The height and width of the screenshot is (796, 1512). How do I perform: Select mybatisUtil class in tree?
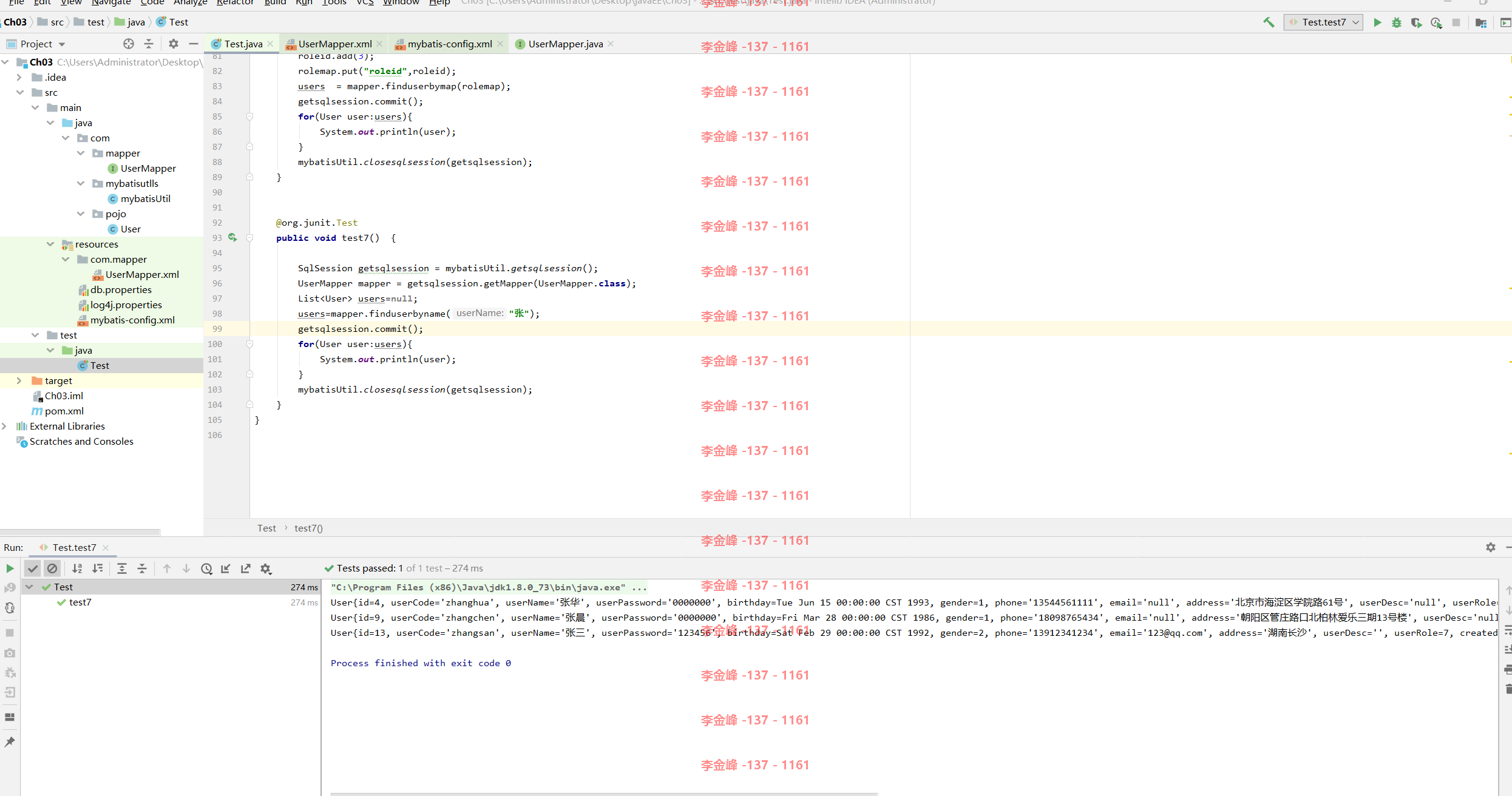click(145, 198)
